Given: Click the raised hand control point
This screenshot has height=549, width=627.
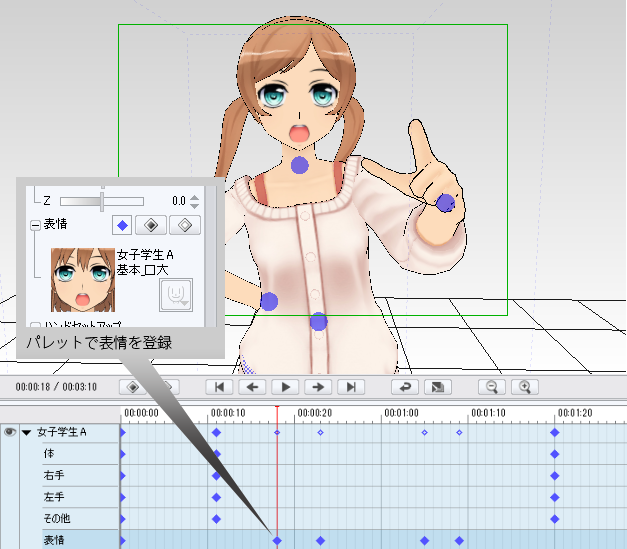Looking at the screenshot, I should coord(445,203).
